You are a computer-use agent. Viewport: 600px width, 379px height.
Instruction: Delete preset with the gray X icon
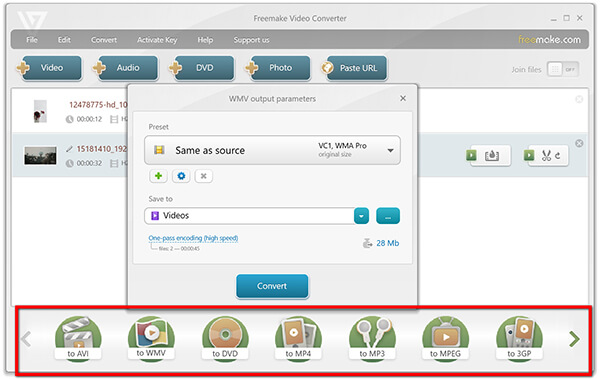[204, 176]
